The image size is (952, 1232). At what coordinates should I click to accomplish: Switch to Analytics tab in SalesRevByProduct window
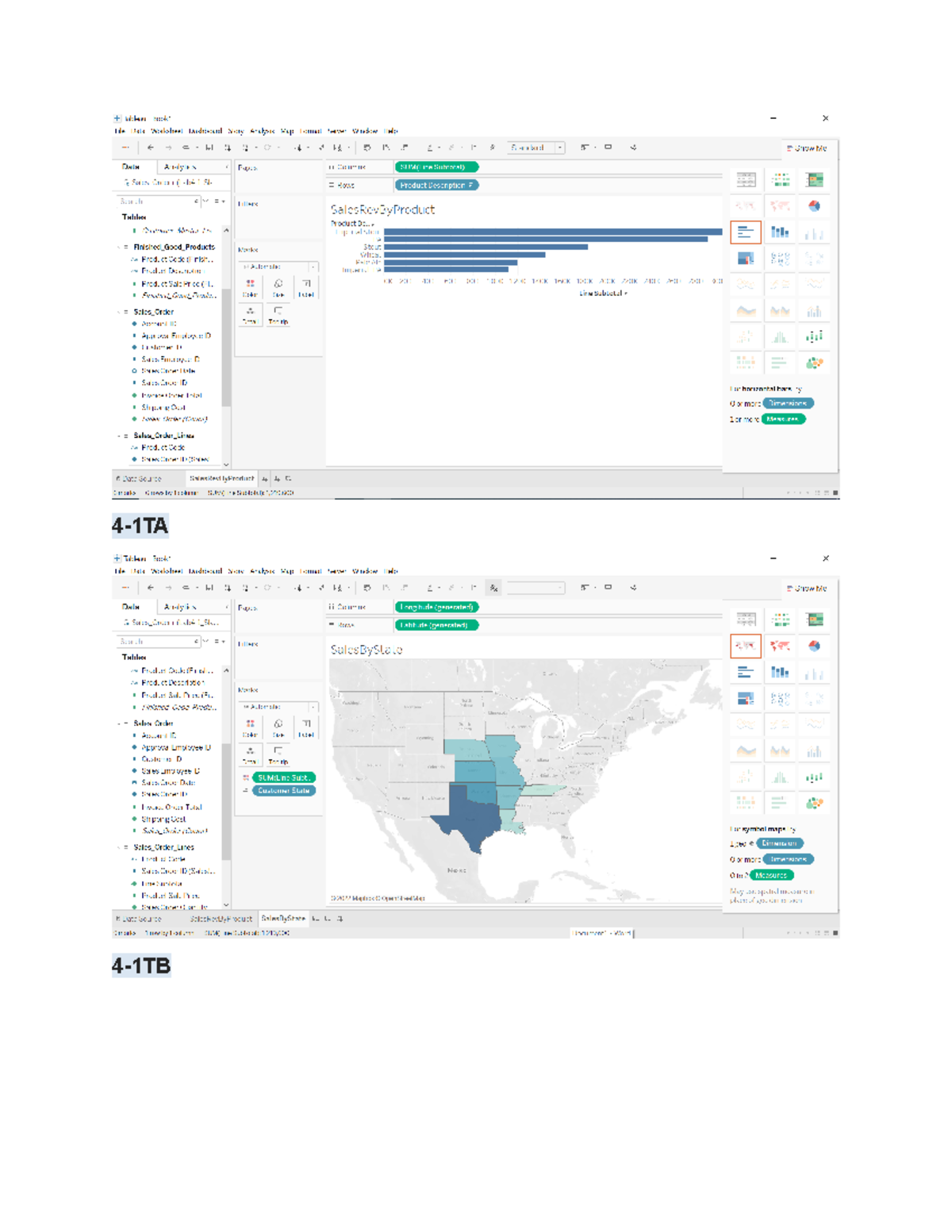(180, 167)
